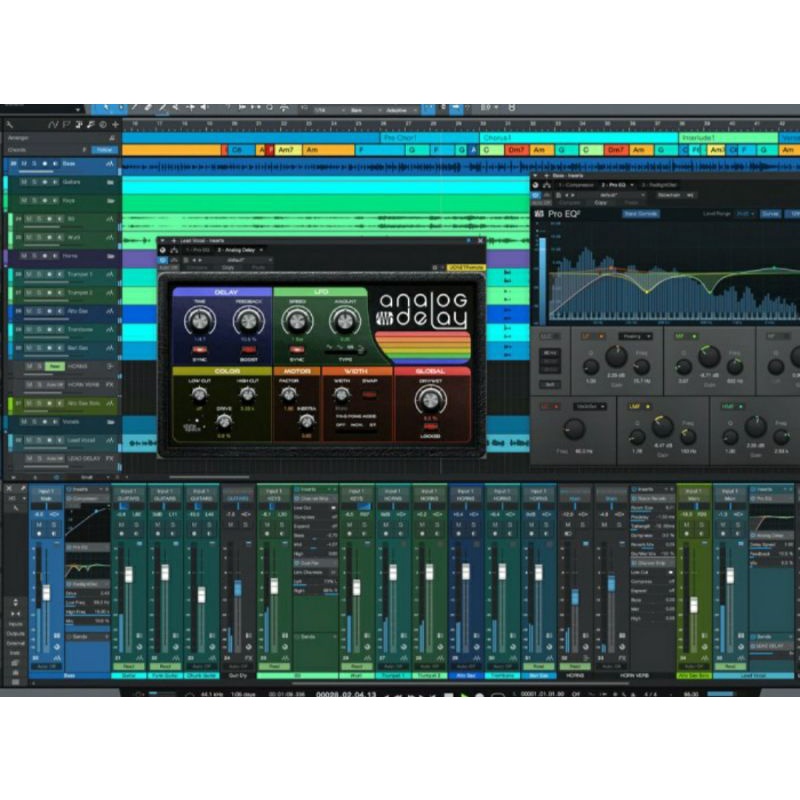Select the Listen speaker tool

coord(204,108)
